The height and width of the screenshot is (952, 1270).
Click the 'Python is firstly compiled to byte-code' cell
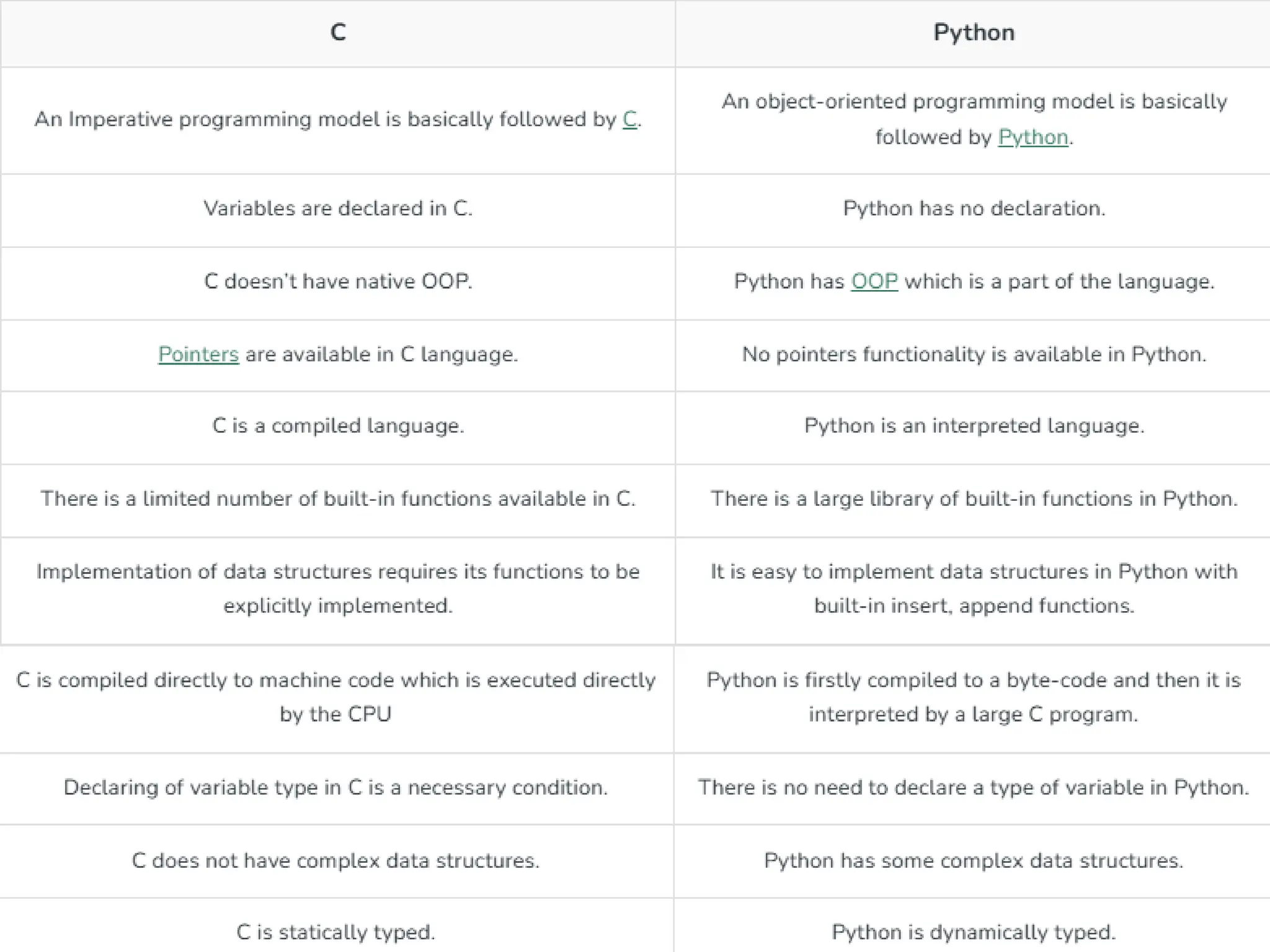tap(974, 697)
